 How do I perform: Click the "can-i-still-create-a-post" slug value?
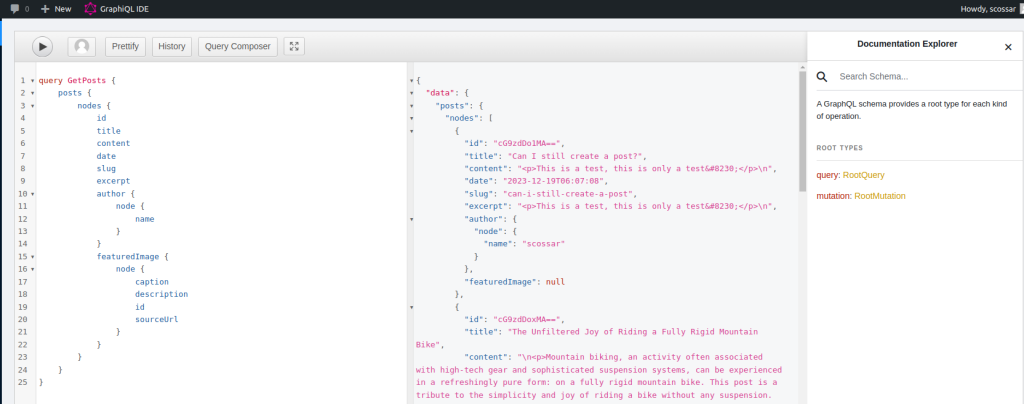(569, 194)
